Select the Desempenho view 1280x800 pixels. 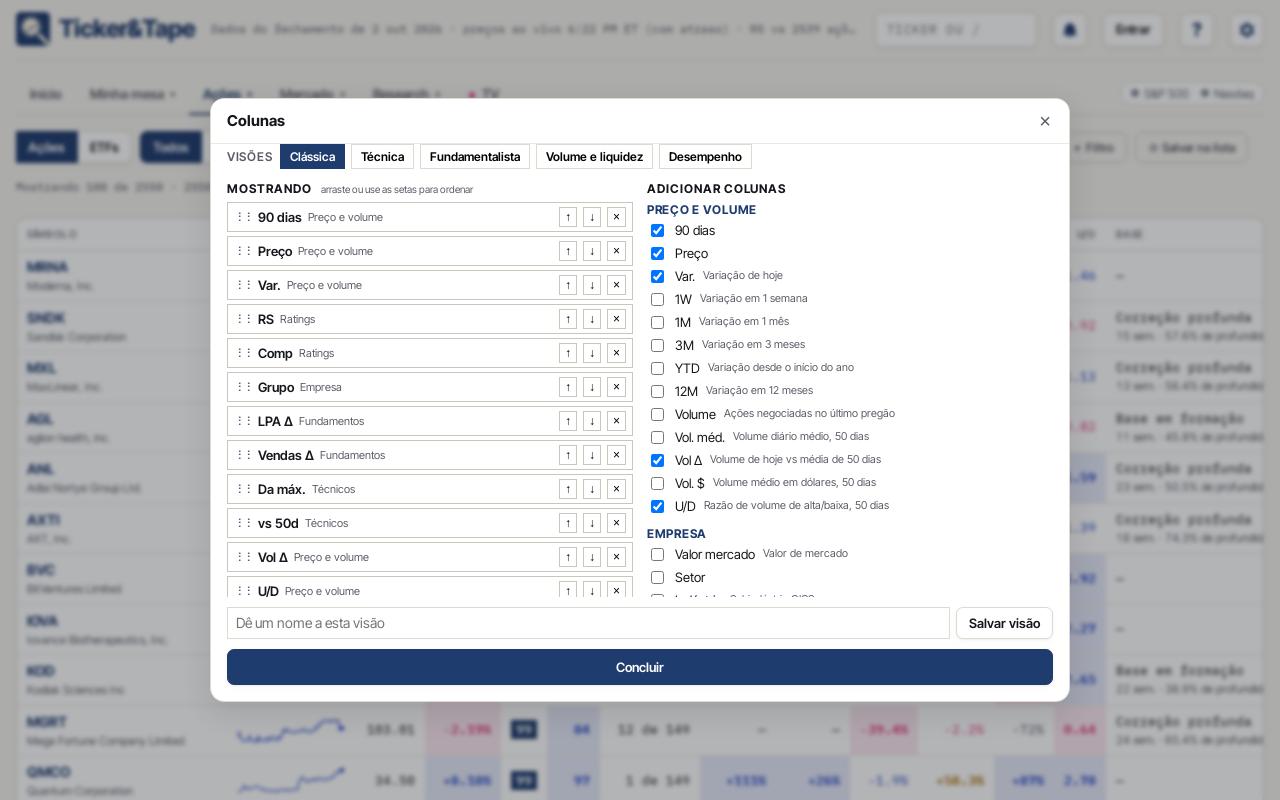coord(705,157)
